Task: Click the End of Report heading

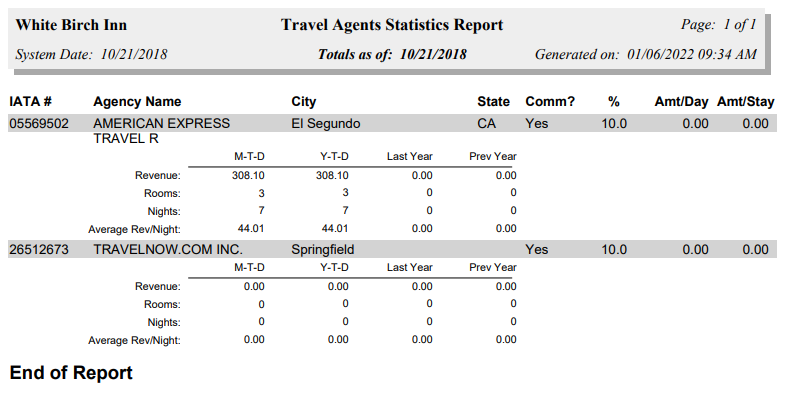Action: [x=71, y=373]
